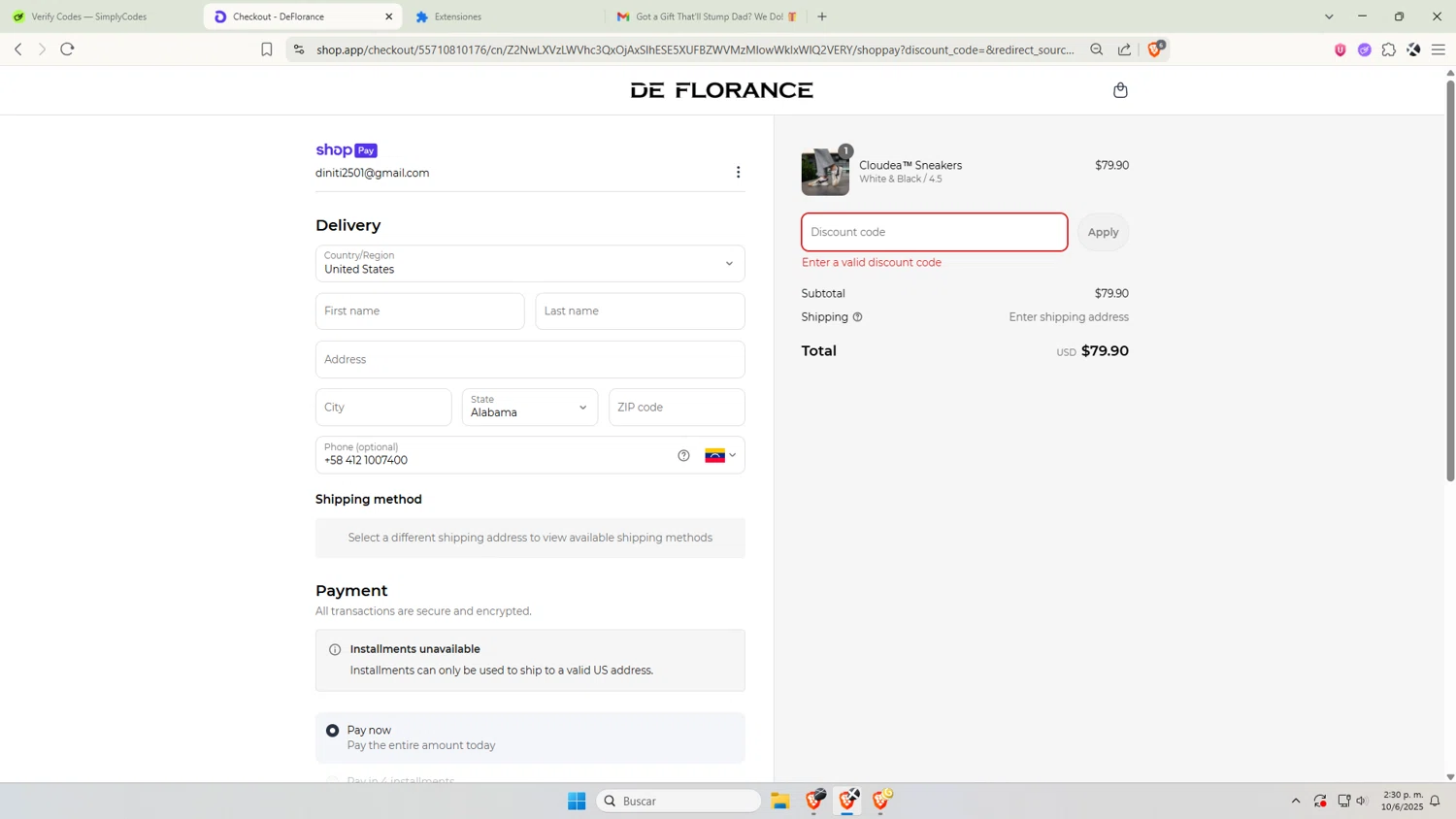Click the Total amount $79.90

coord(1105,351)
